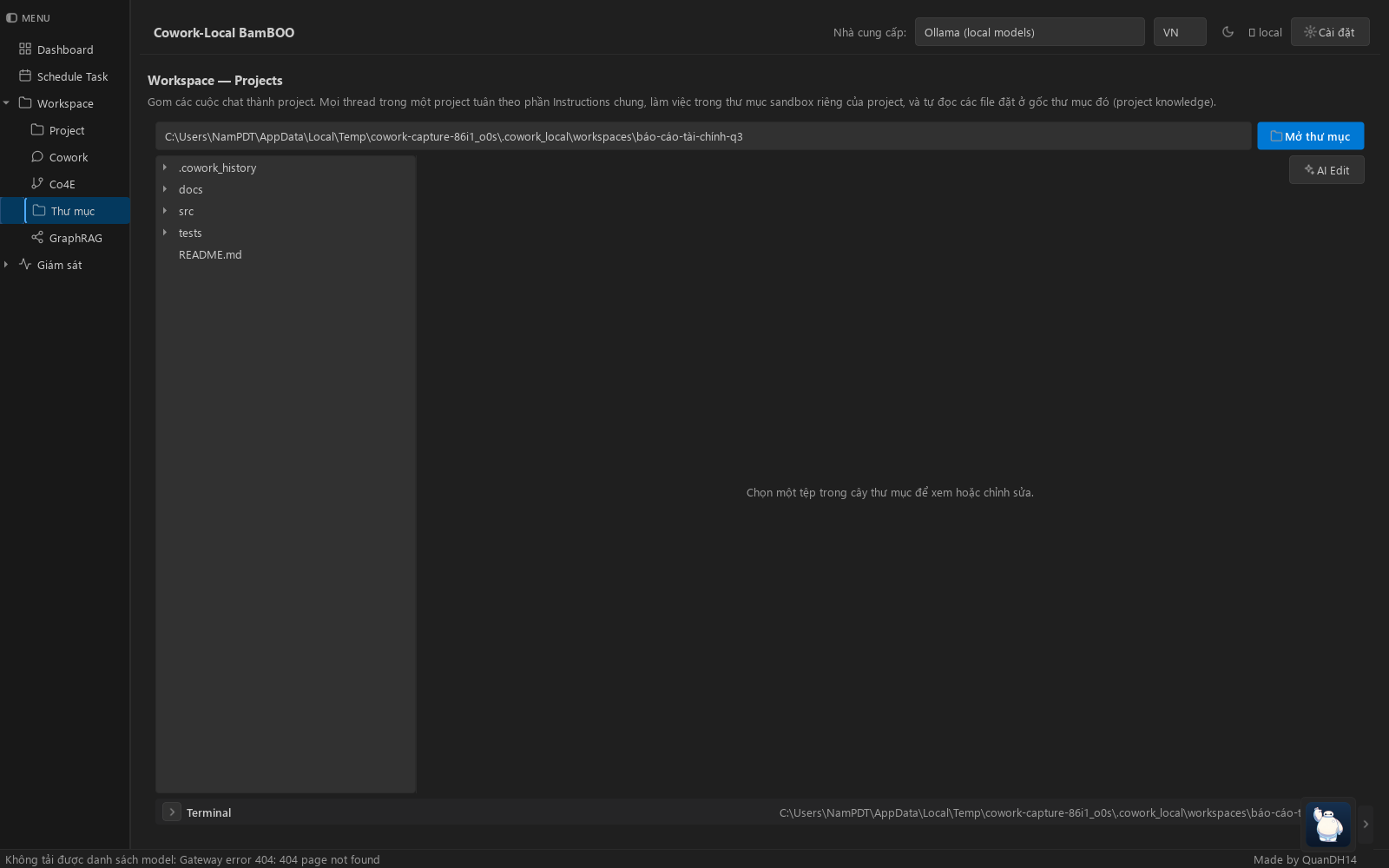Open the Dashboard grid icon
This screenshot has width=1389, height=868.
point(25,49)
